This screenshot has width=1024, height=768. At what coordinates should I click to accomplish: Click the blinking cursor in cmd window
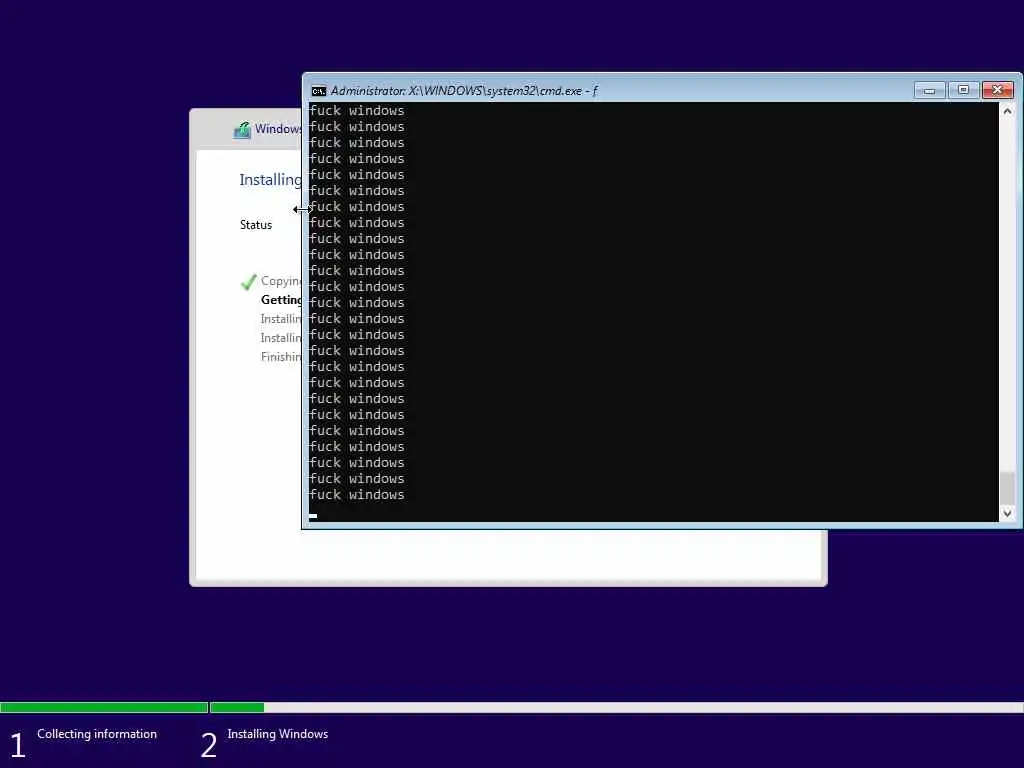click(313, 516)
